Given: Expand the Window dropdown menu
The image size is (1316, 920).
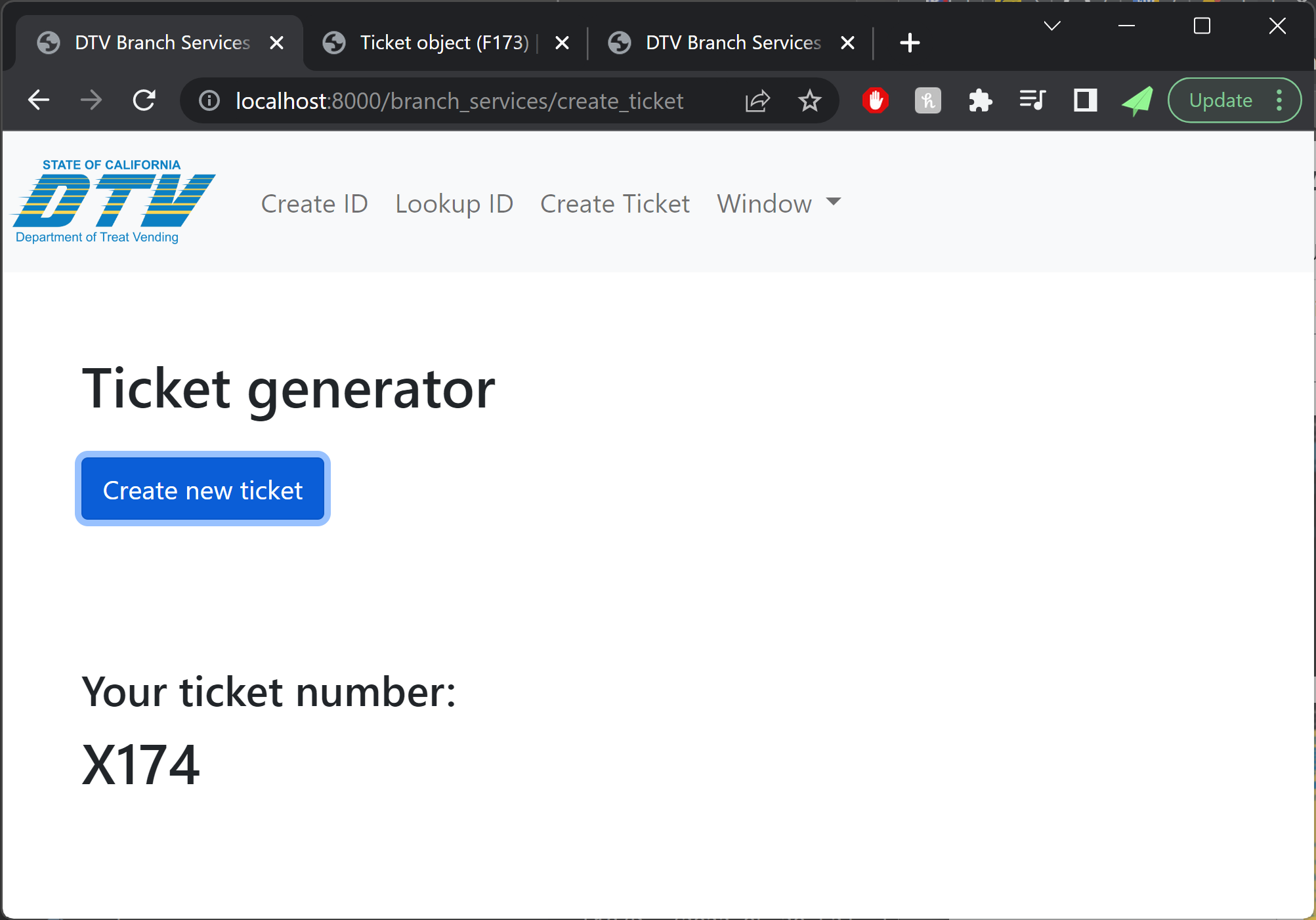Looking at the screenshot, I should 779,204.
